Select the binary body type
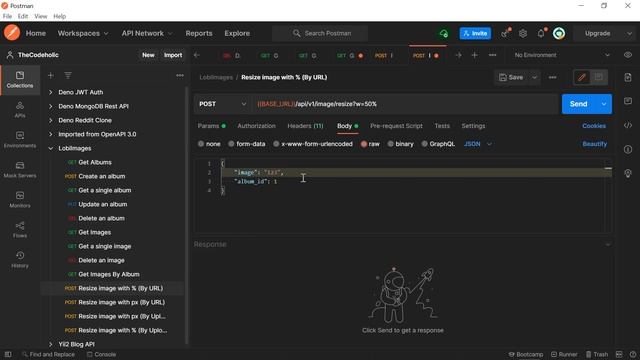640x360 pixels. [400, 144]
